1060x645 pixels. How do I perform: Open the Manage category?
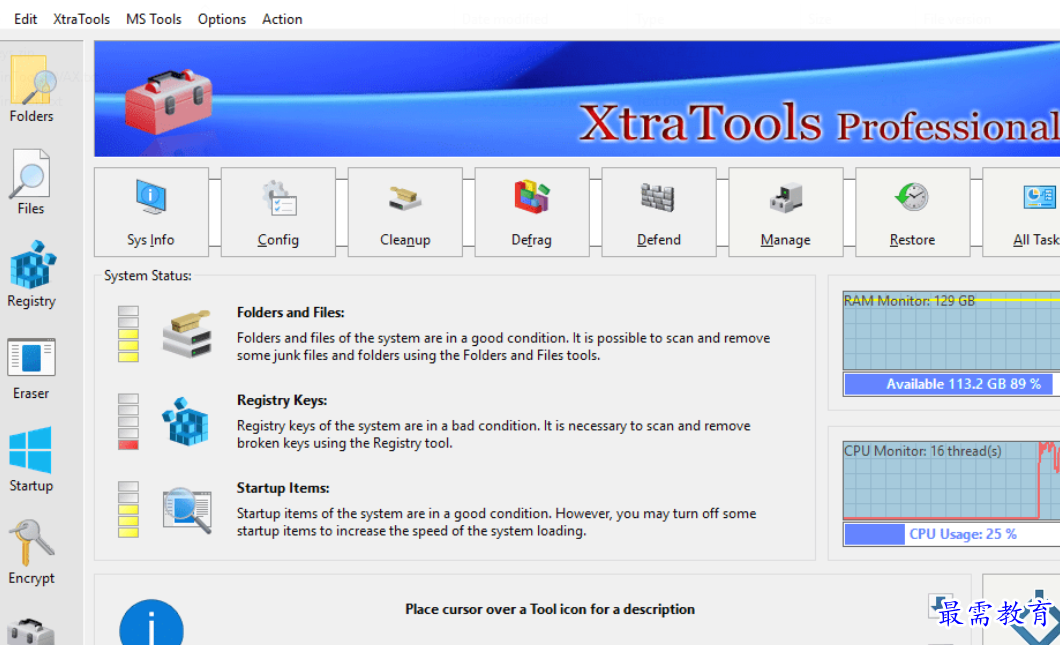click(x=786, y=212)
